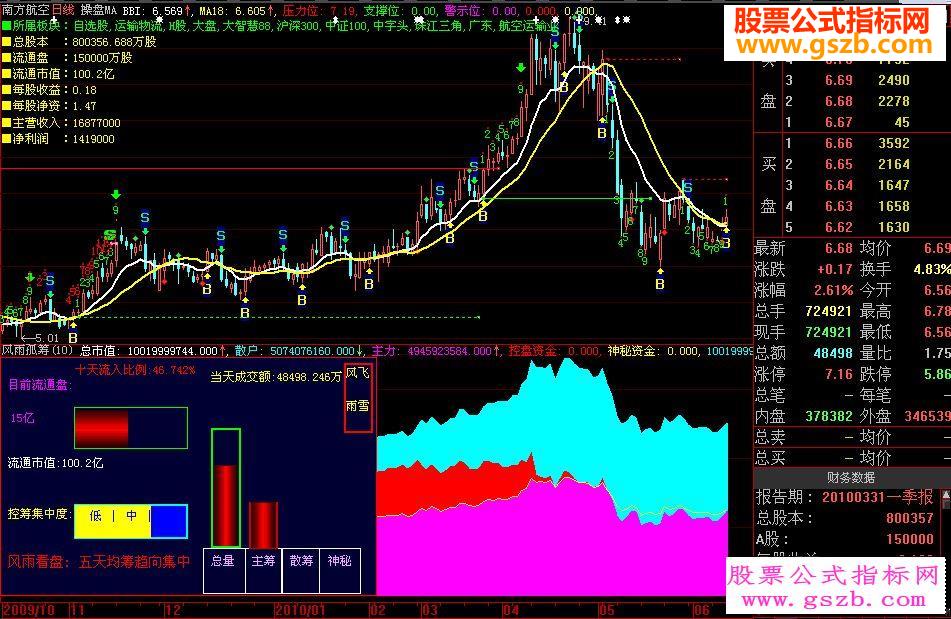Select the 总量 column label

coord(223,561)
